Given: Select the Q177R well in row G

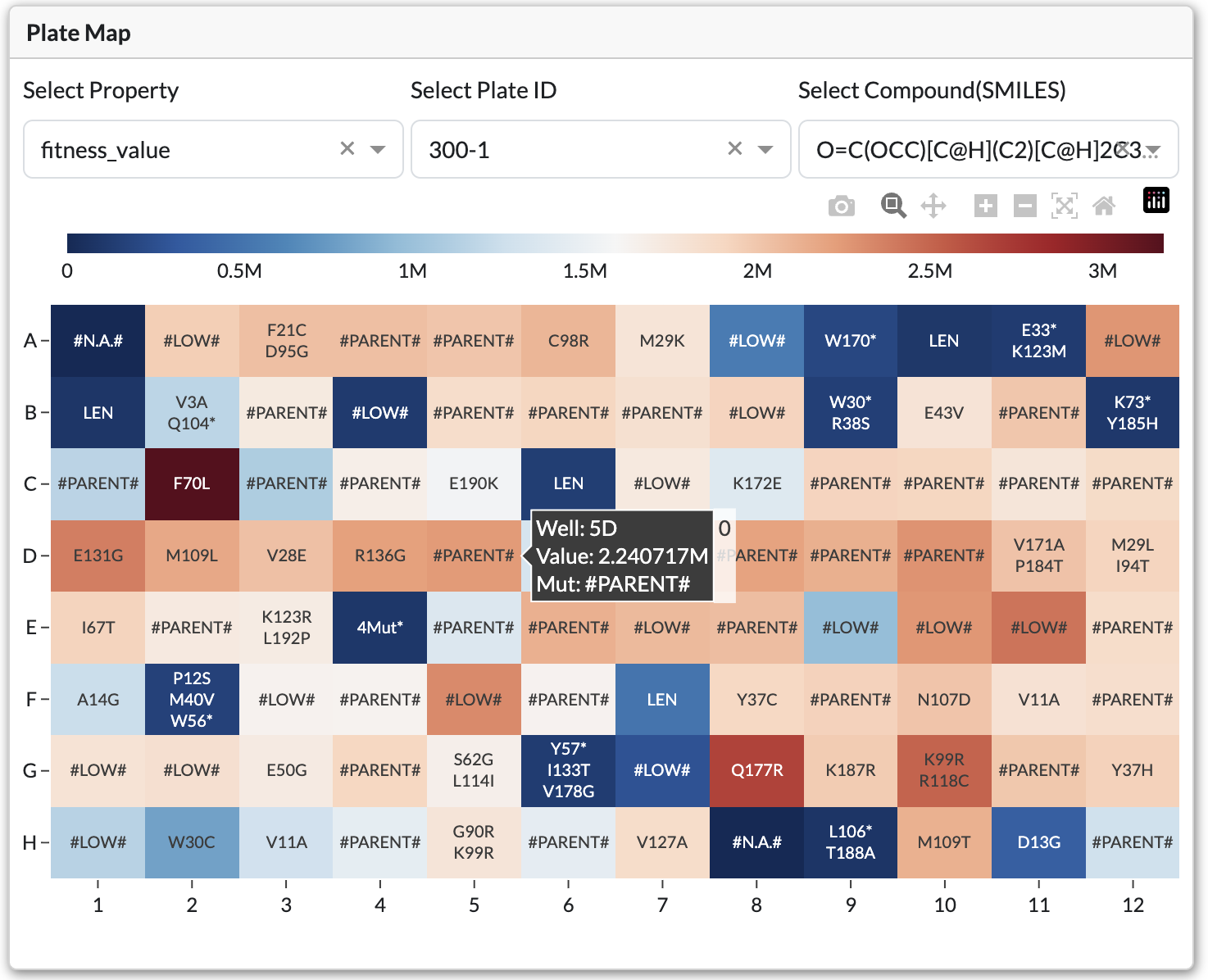Looking at the screenshot, I should 756,770.
